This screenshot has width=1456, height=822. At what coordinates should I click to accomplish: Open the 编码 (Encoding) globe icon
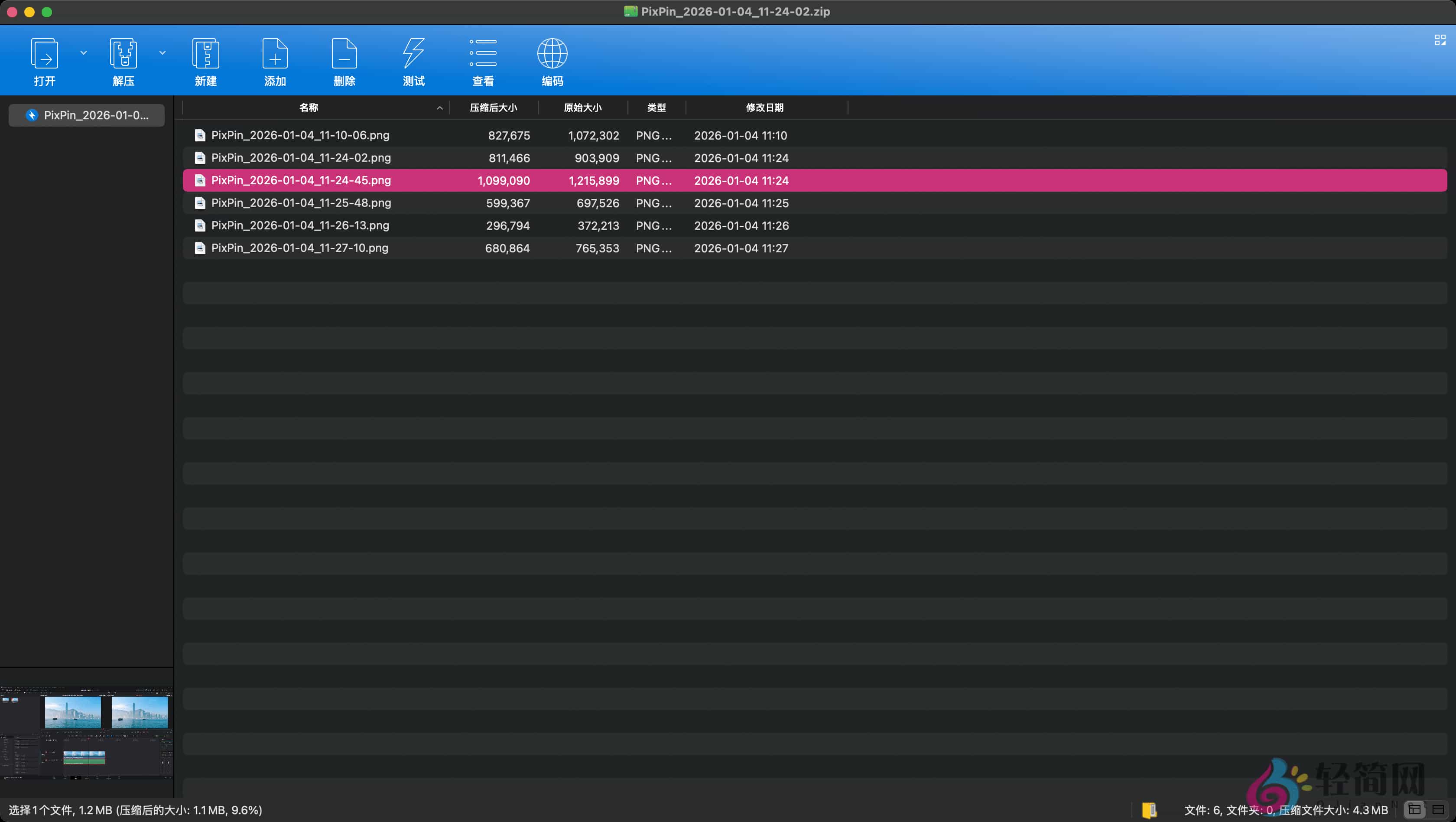(552, 54)
